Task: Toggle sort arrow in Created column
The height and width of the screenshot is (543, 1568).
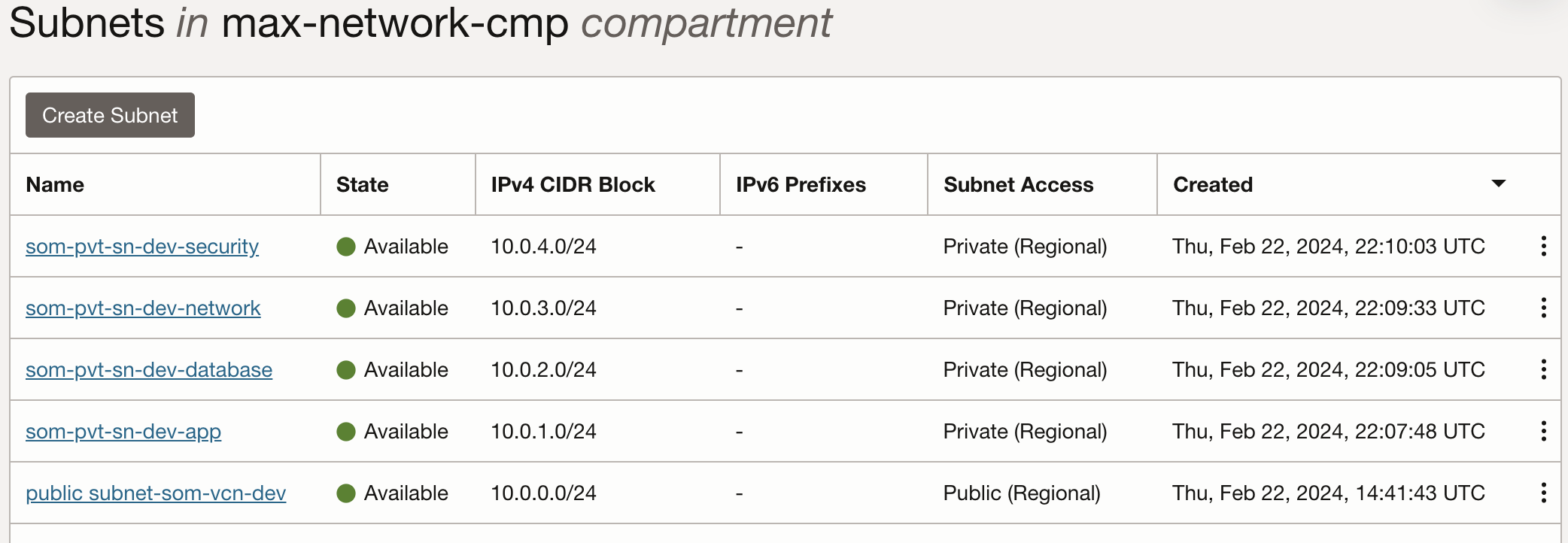Action: [1498, 184]
